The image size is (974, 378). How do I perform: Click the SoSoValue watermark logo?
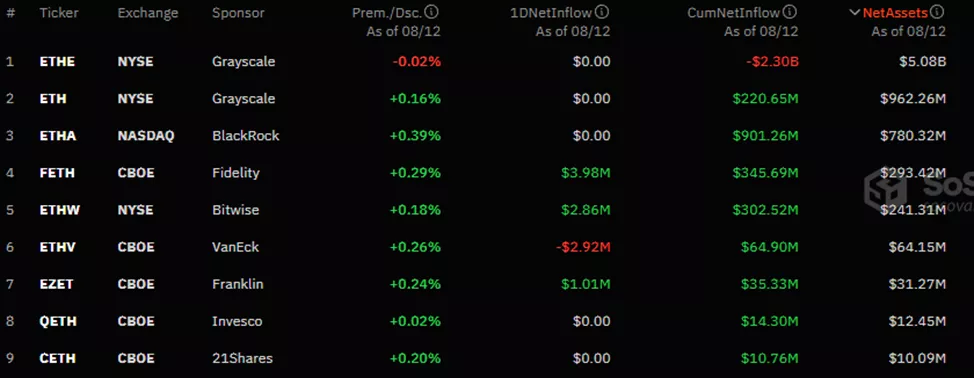[919, 191]
